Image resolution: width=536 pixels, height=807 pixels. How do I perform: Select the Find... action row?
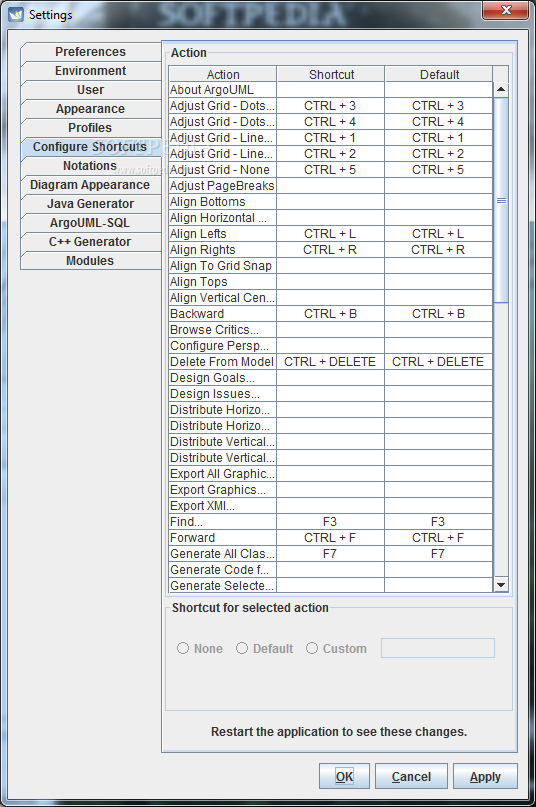(x=331, y=521)
